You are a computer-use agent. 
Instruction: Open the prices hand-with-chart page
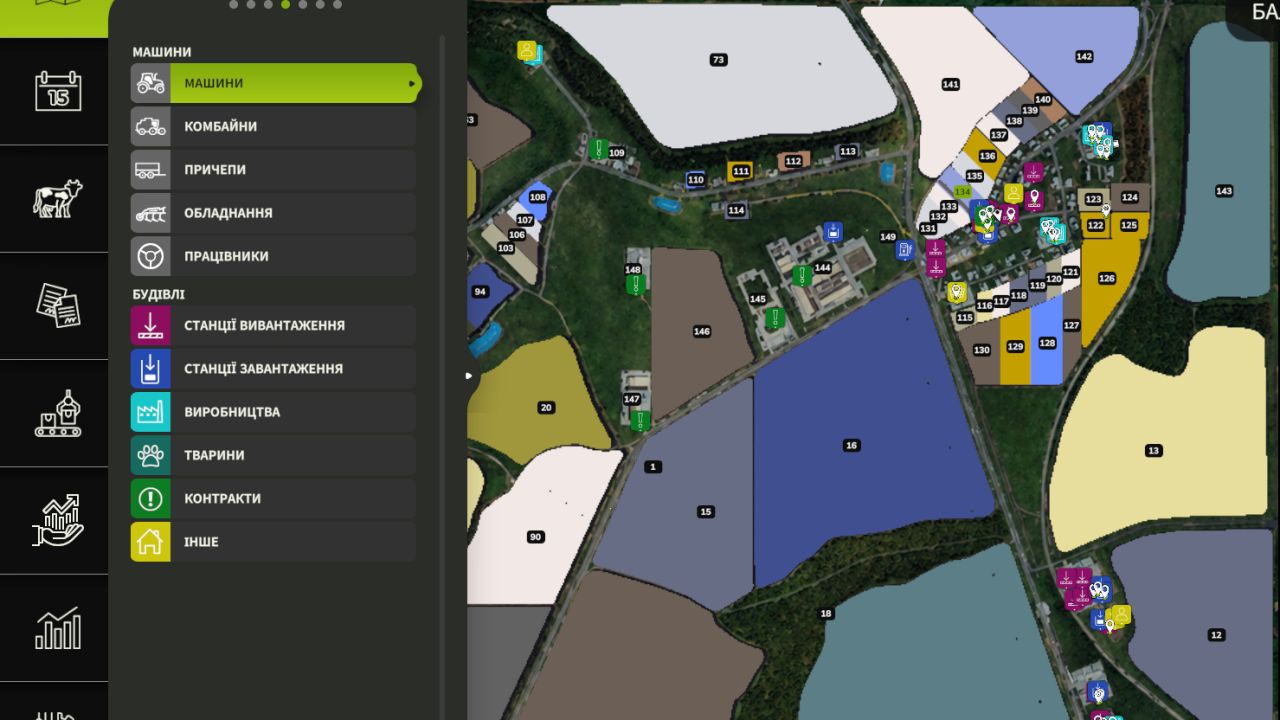pyautogui.click(x=57, y=520)
